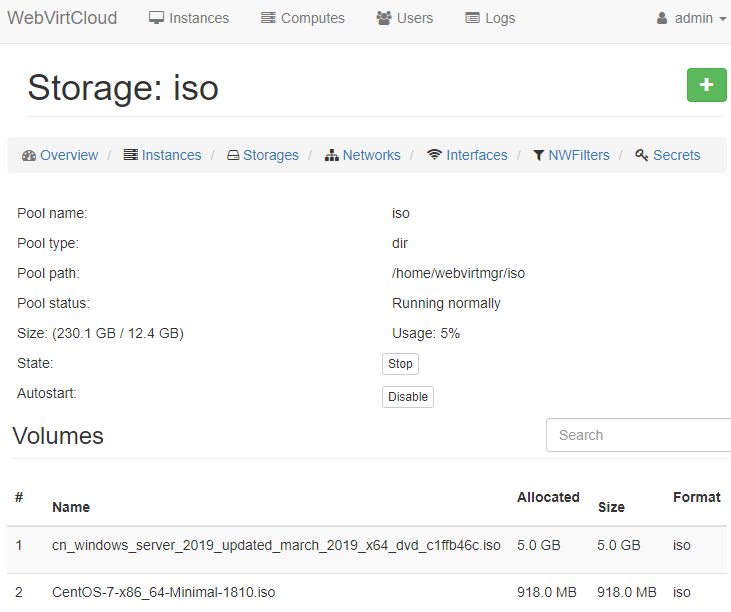The height and width of the screenshot is (612, 731).
Task: Click the Interfaces wifi icon
Action: [434, 155]
